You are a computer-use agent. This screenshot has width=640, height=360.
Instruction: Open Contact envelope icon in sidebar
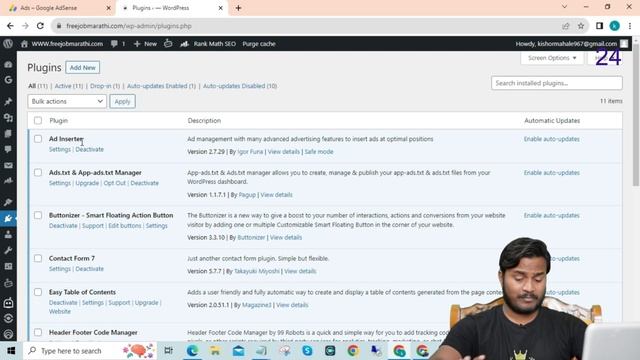pos(8,165)
